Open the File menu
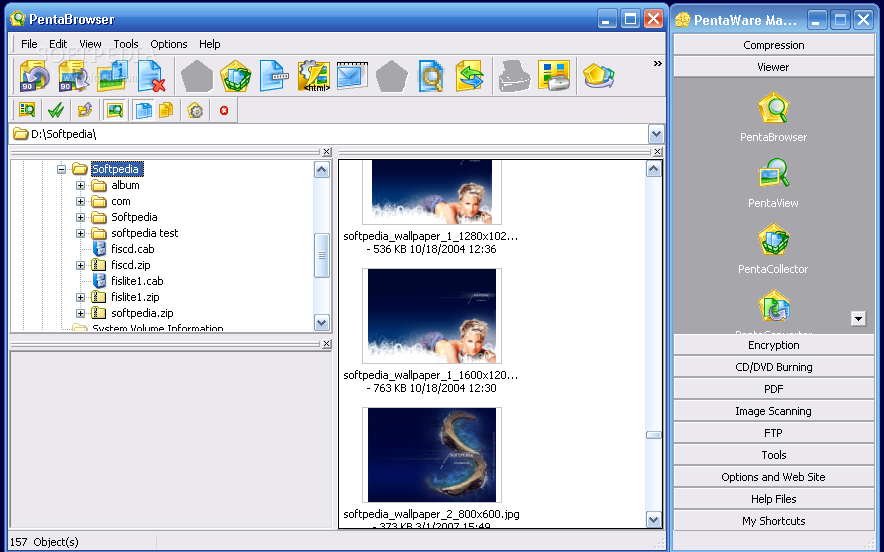884x552 pixels. click(x=29, y=44)
